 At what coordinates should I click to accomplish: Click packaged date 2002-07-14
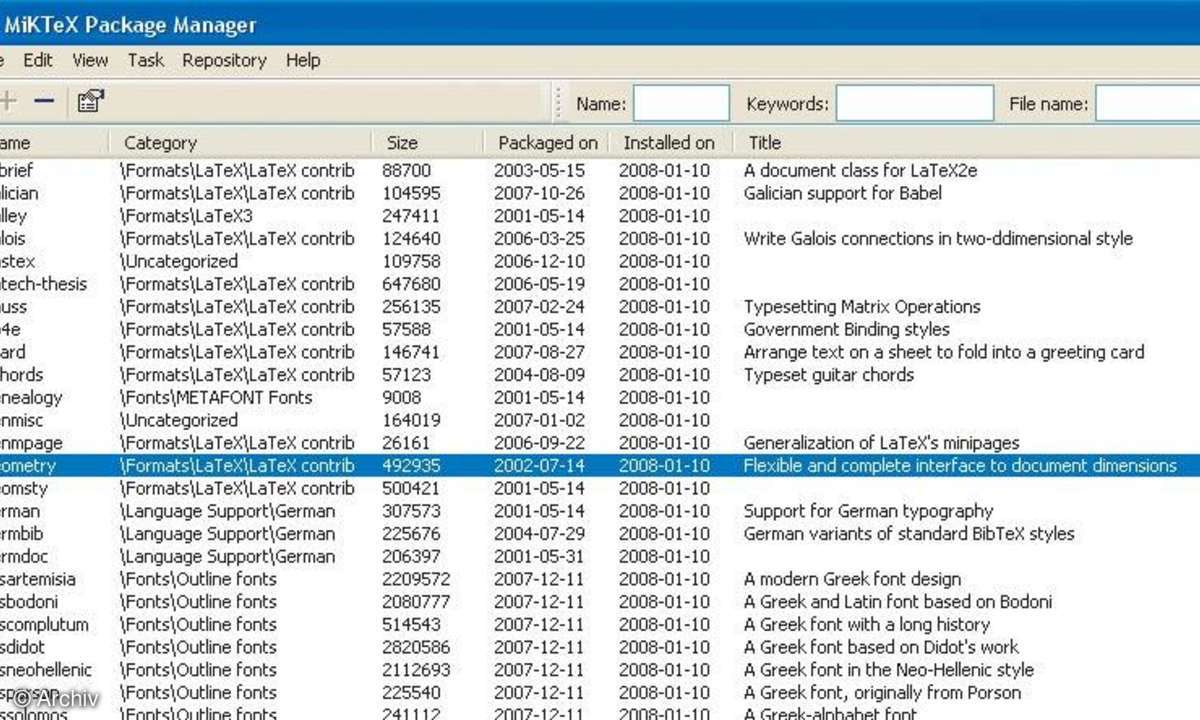tap(539, 466)
